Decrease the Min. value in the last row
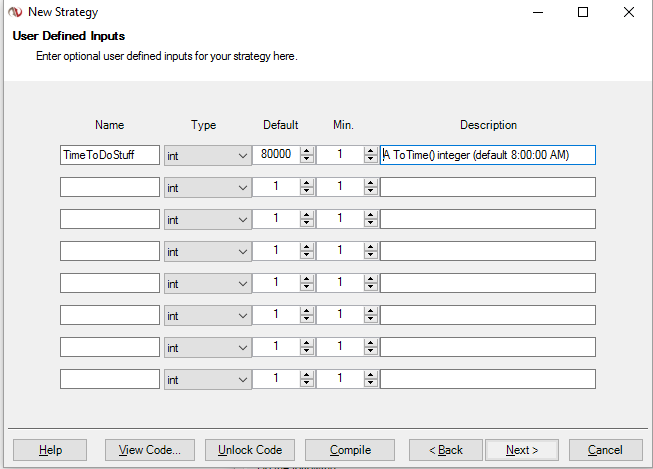 coord(370,384)
